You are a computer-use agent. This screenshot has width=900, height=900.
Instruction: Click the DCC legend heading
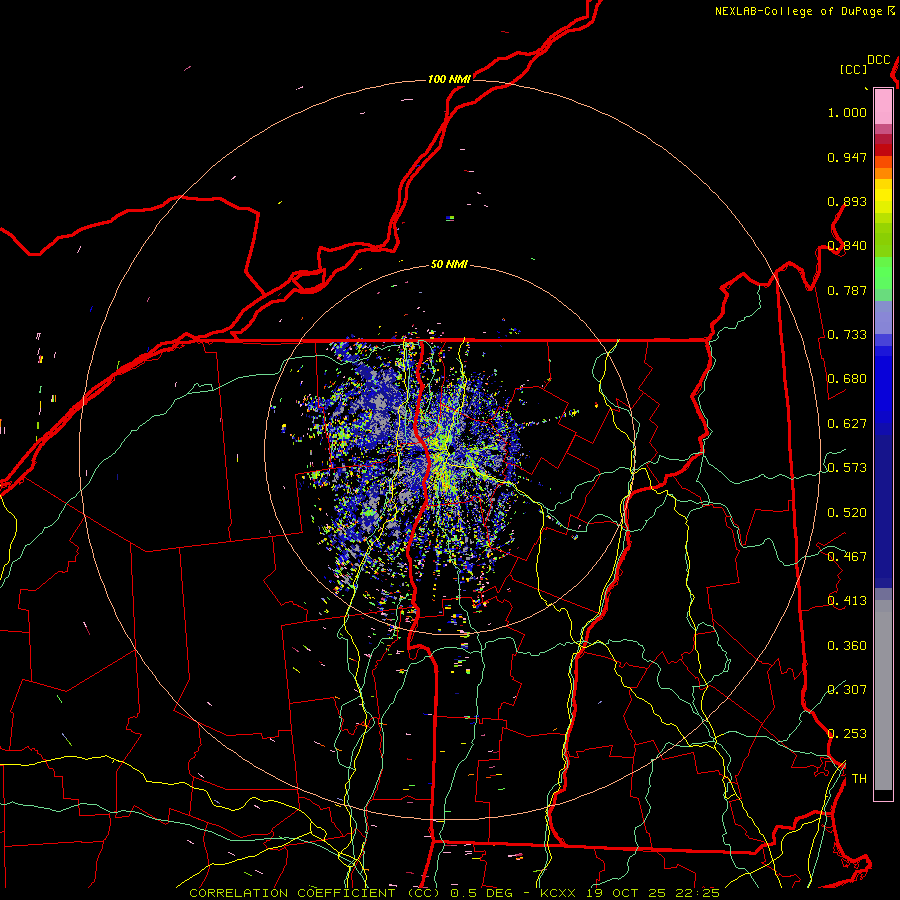(879, 60)
